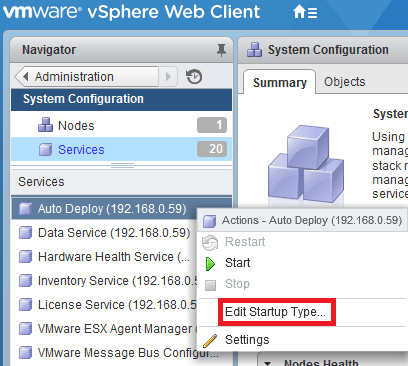Screen dimensions: 408x366
Task: Select the Auto Deploy (192.168.0.59) service
Action: tap(121, 208)
